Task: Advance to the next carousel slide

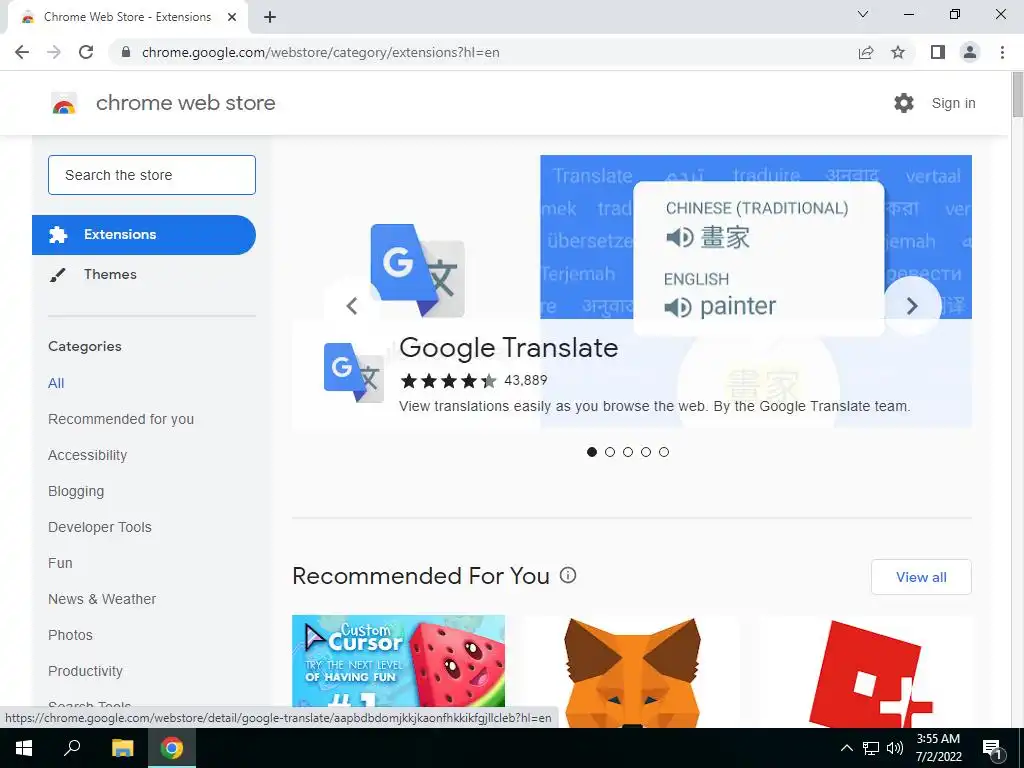Action: pyautogui.click(x=912, y=306)
